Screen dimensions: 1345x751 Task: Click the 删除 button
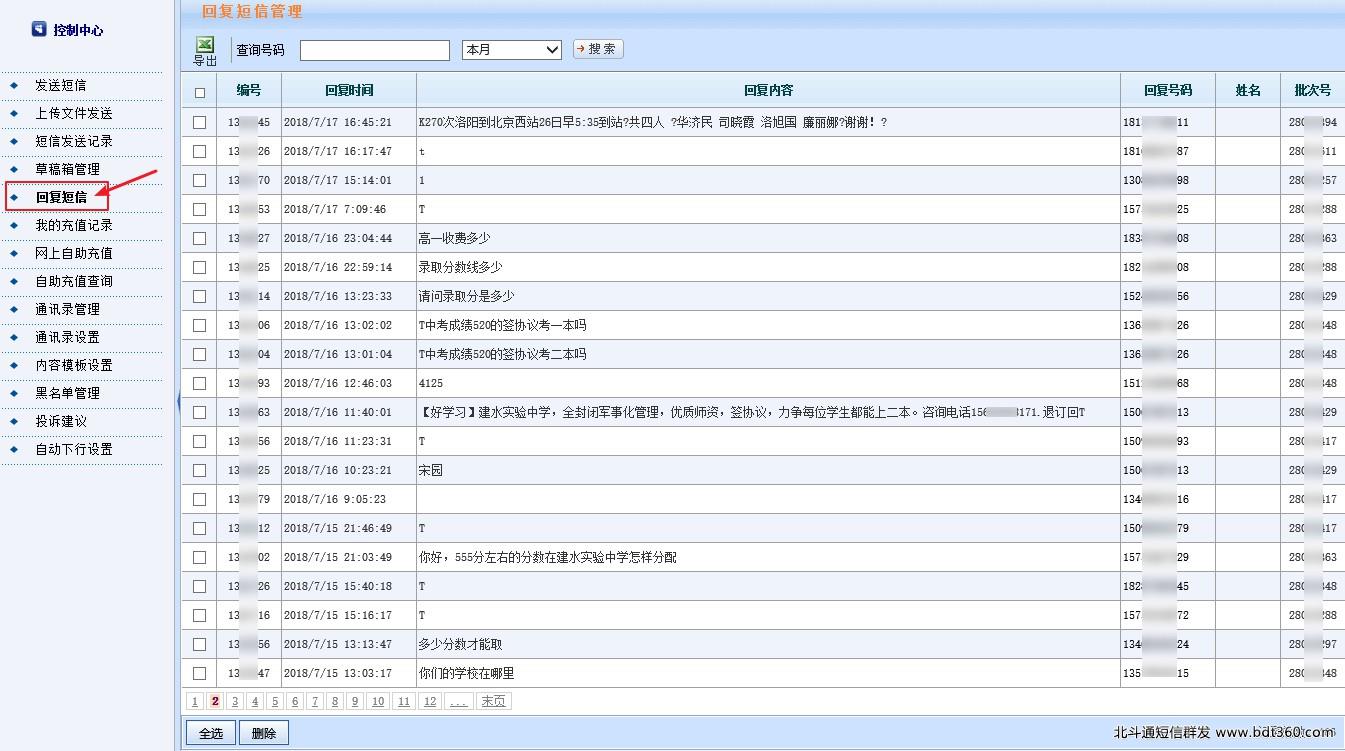(x=264, y=733)
